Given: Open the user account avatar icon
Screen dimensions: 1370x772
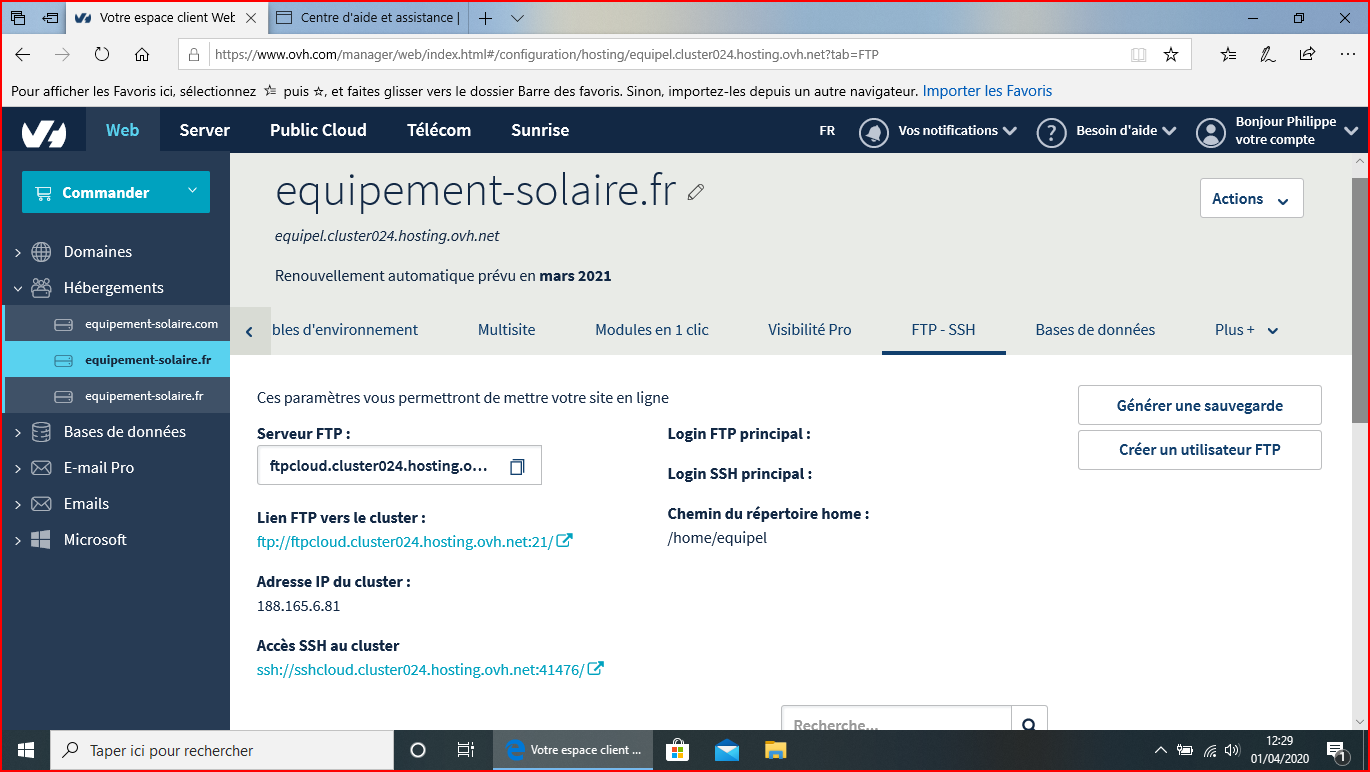Looking at the screenshot, I should coord(1211,132).
